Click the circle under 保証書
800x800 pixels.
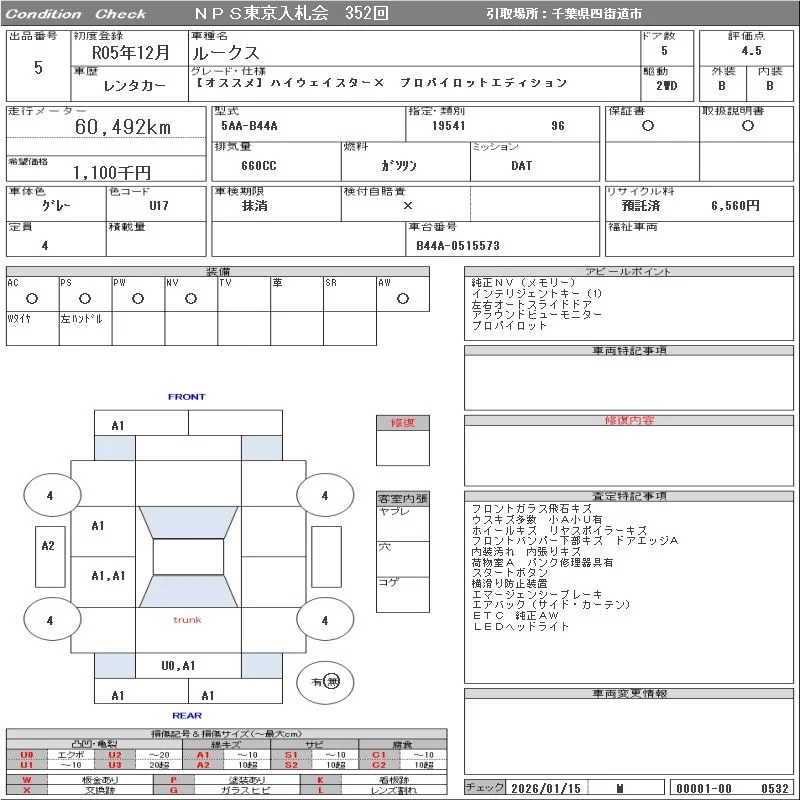[648, 126]
